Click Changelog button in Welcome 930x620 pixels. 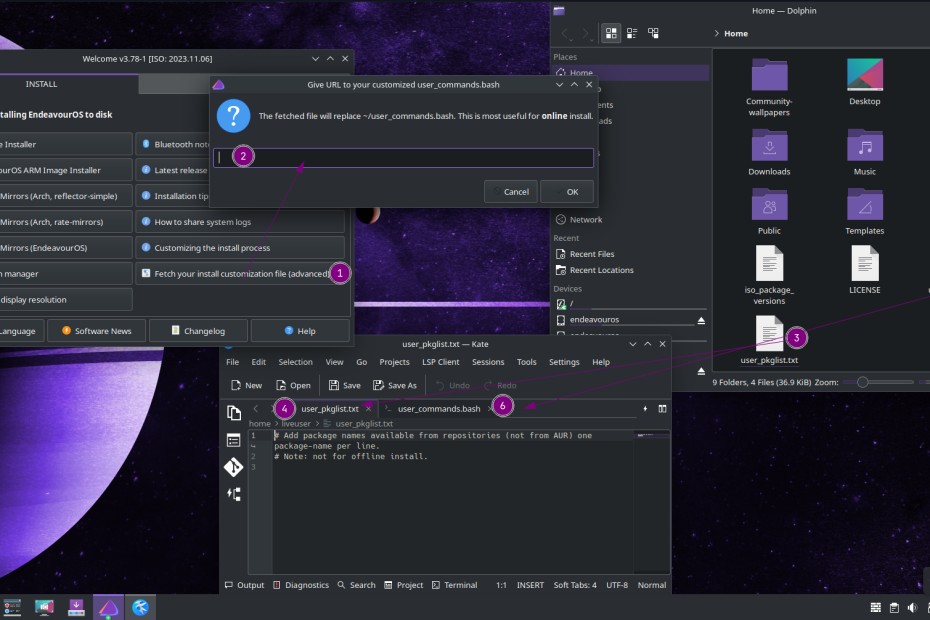199,331
